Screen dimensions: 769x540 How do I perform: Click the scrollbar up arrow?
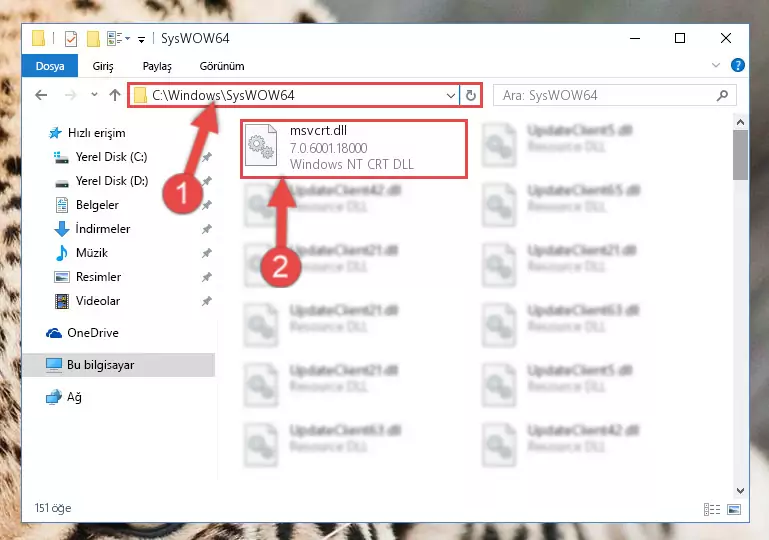tap(741, 122)
